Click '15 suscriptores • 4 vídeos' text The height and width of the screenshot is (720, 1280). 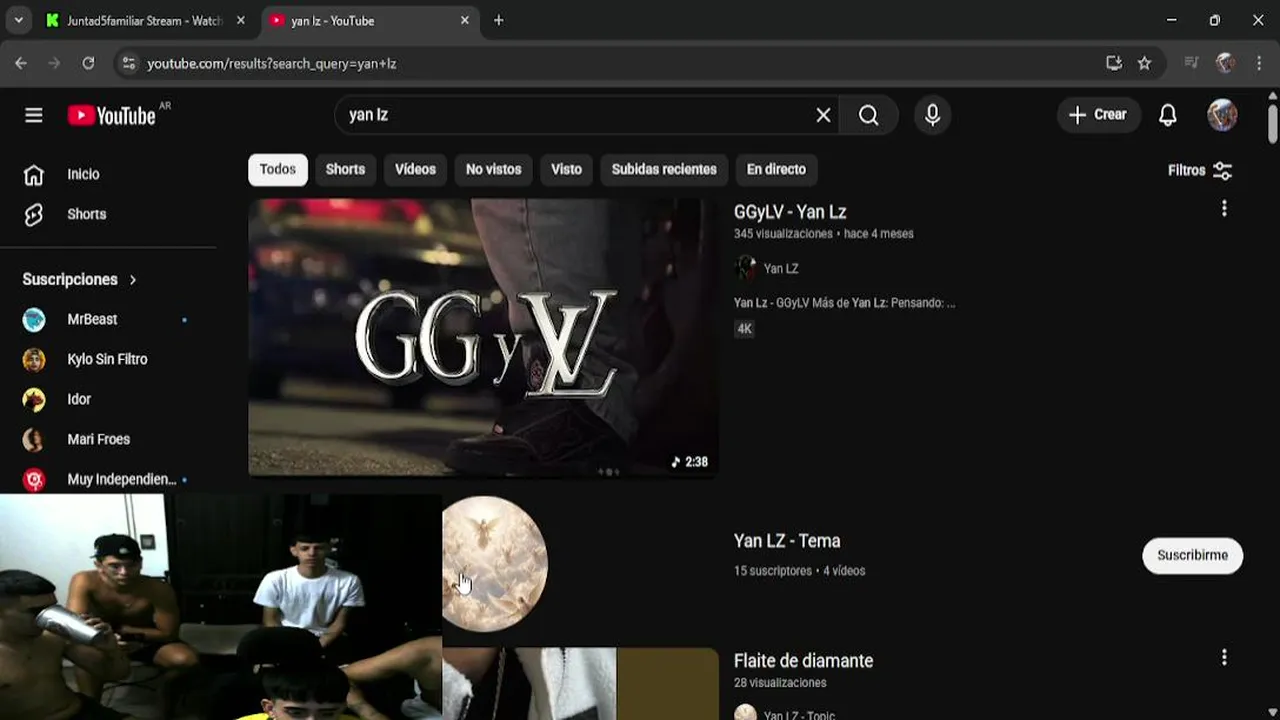point(800,571)
